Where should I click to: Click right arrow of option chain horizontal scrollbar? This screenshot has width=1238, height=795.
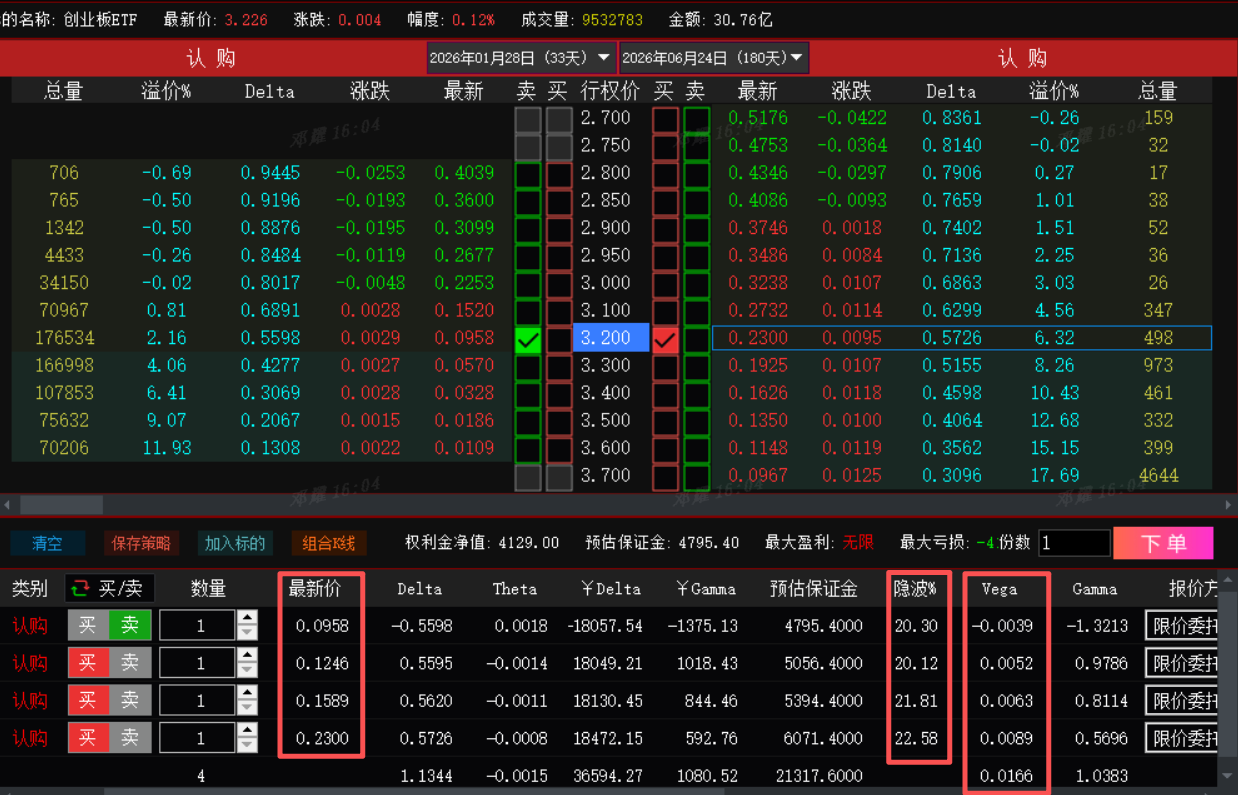pyautogui.click(x=1229, y=505)
